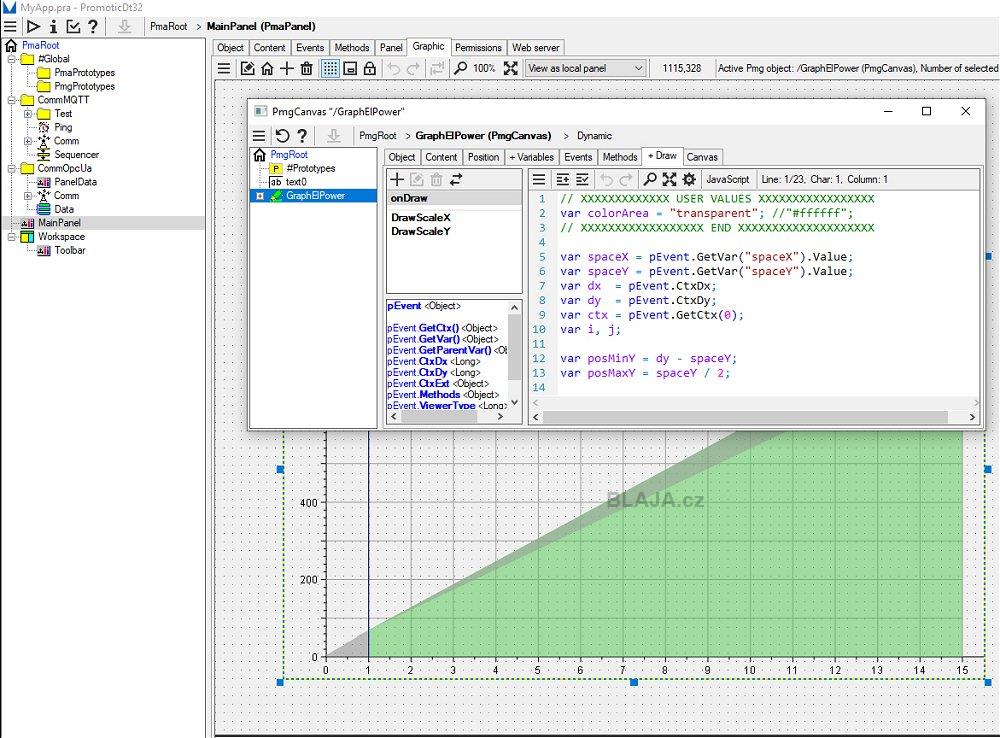
Task: Click the helper list vertical scrollbar down arrow
Action: click(x=514, y=402)
